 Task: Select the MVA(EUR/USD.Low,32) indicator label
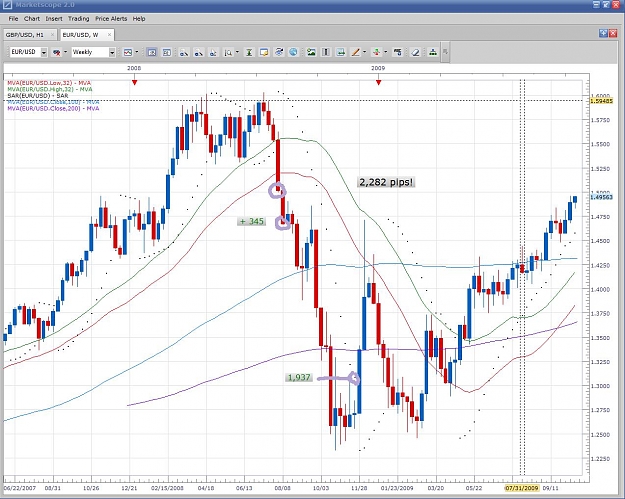[x=49, y=83]
